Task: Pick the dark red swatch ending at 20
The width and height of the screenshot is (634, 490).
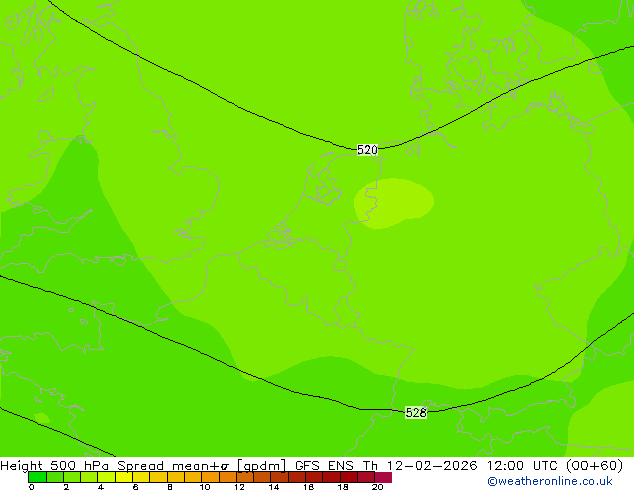Action: point(366,477)
